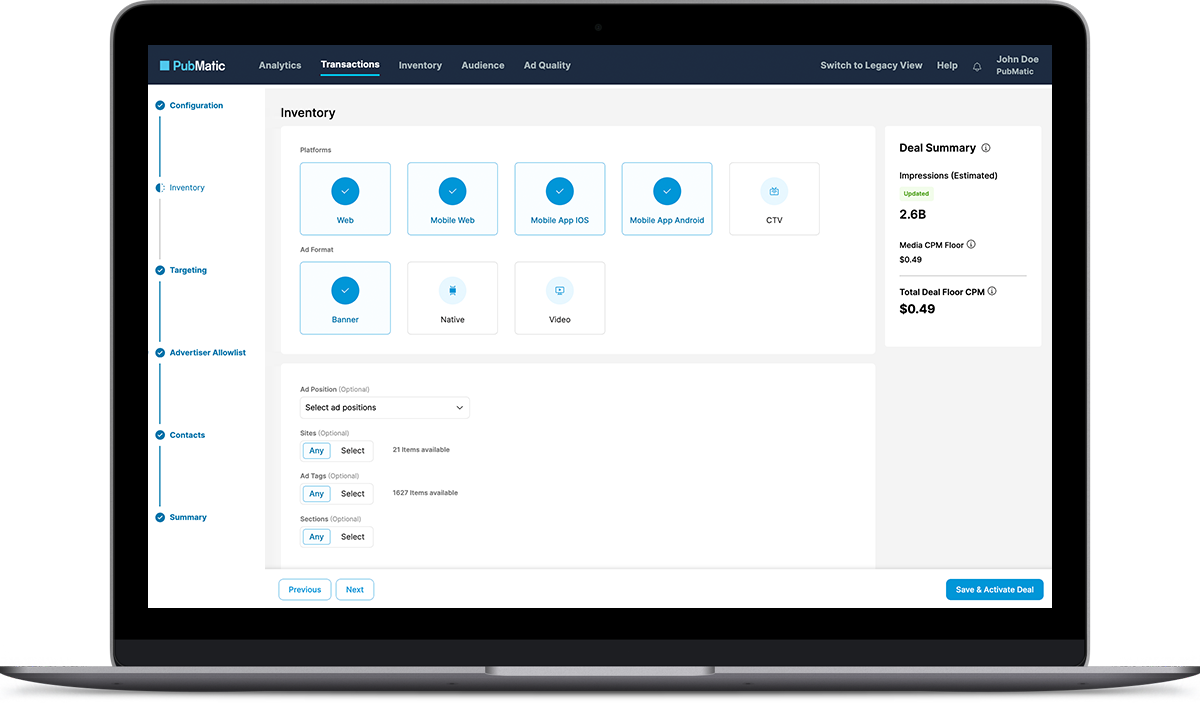Go to the Targeting step in sidebar
This screenshot has width=1200, height=703.
click(x=188, y=270)
